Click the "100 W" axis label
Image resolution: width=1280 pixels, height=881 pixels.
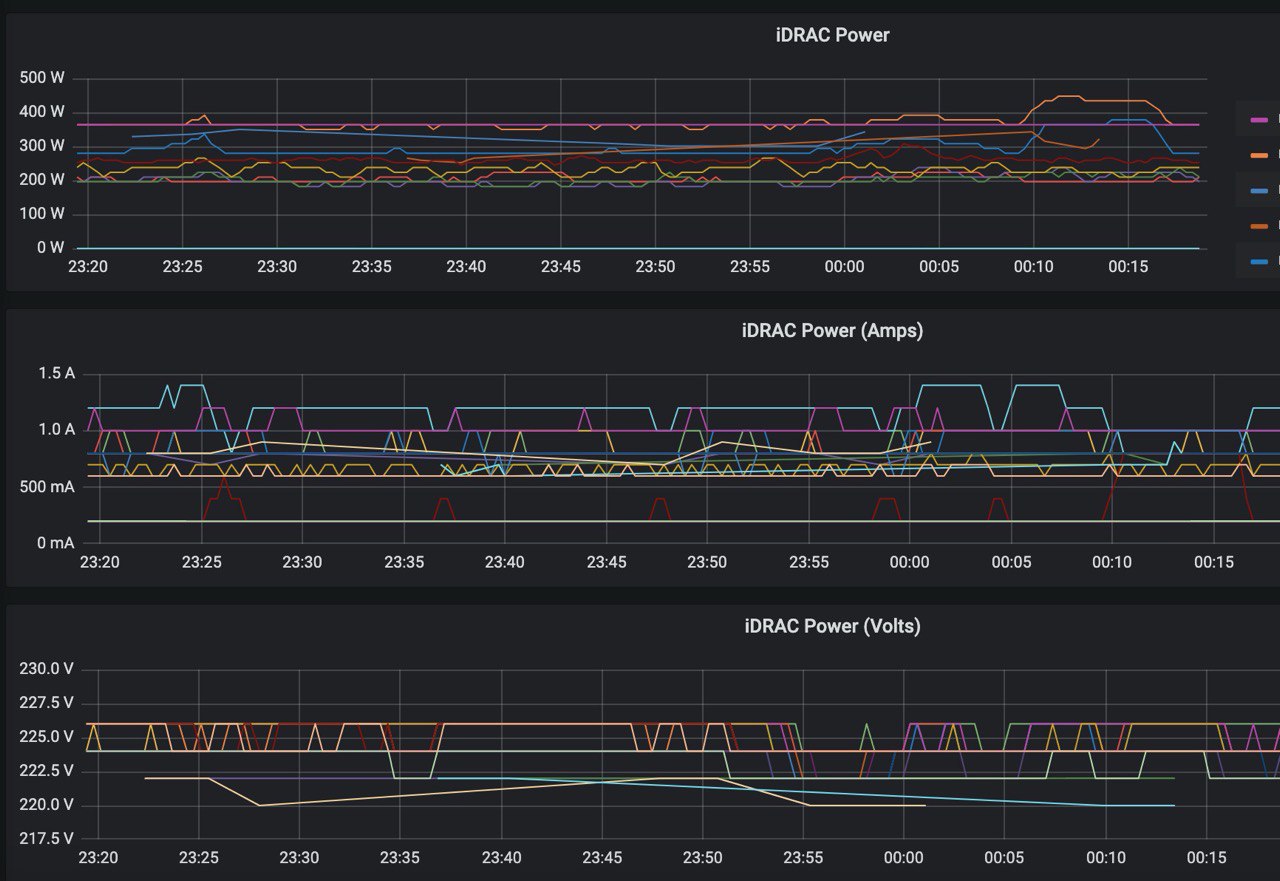pos(42,214)
